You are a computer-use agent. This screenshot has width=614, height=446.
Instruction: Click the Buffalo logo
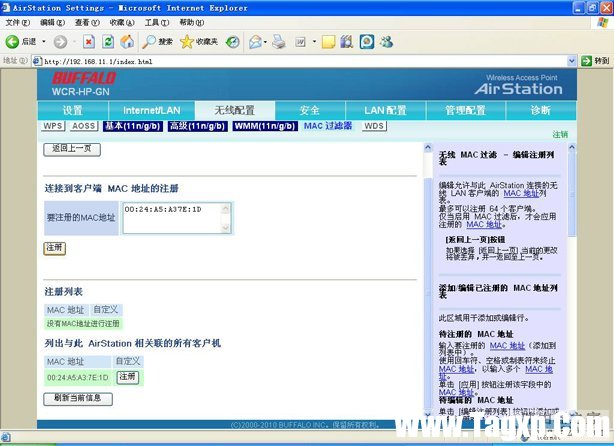(83, 78)
